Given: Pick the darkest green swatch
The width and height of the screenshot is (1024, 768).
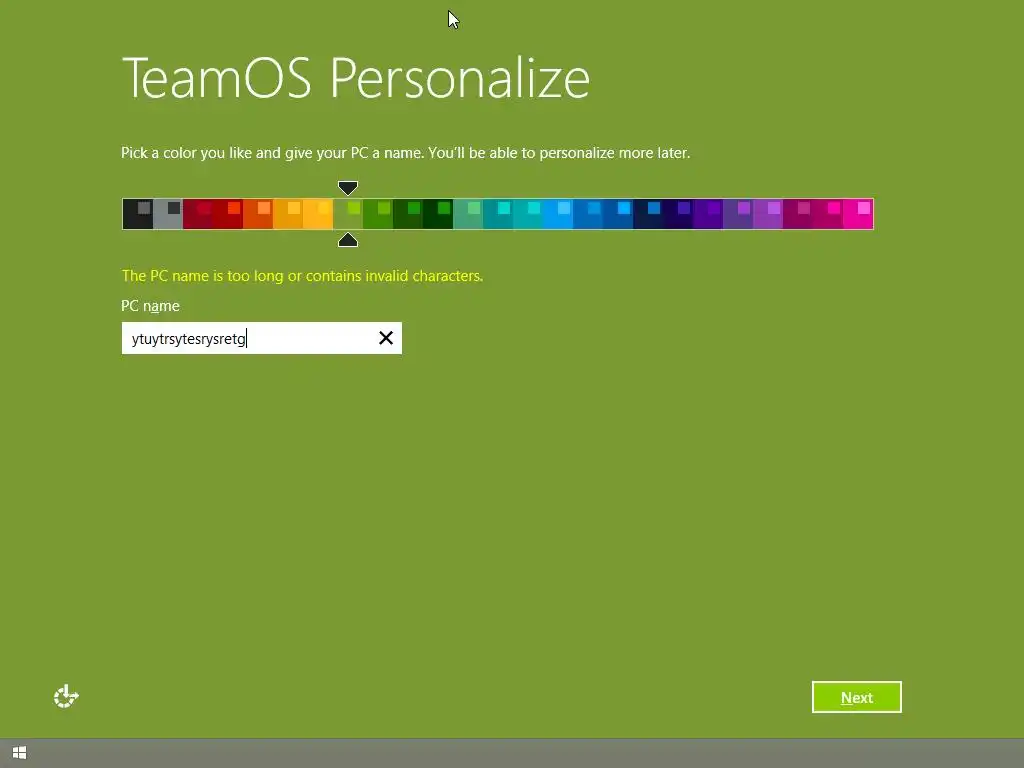Looking at the screenshot, I should (x=438, y=214).
